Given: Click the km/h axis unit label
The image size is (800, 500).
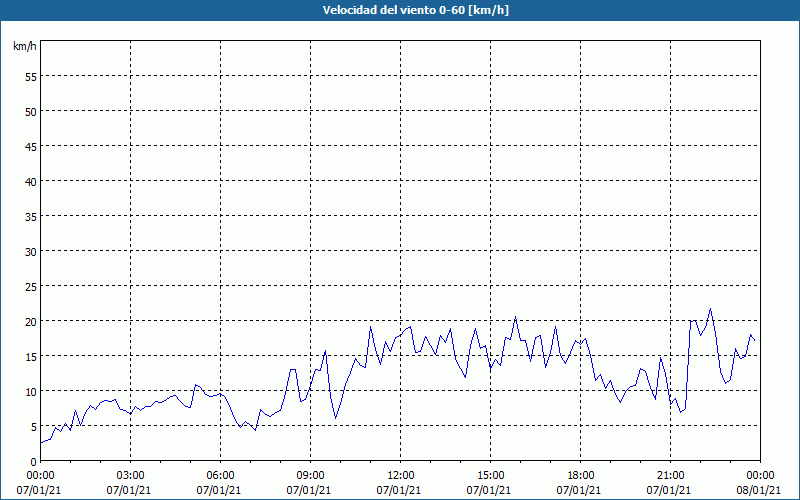Looking at the screenshot, I should click(x=24, y=46).
